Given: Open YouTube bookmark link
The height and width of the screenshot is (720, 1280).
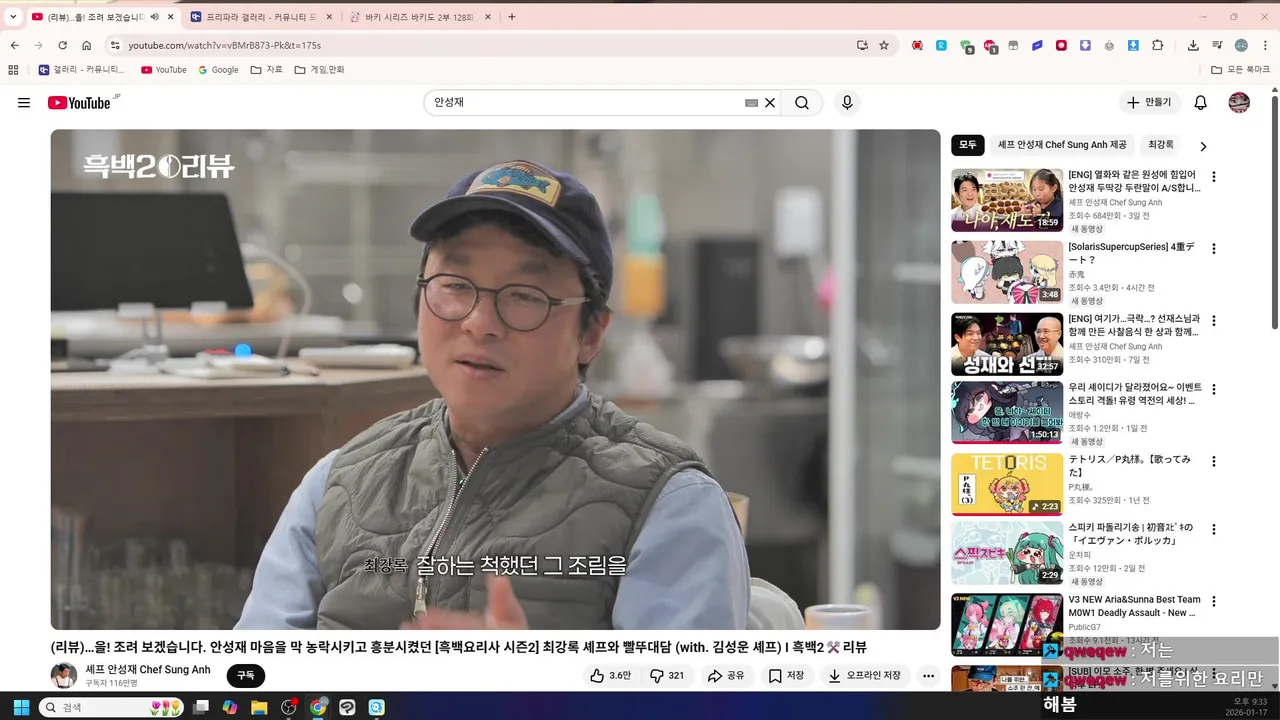Looking at the screenshot, I should click(x=164, y=70).
